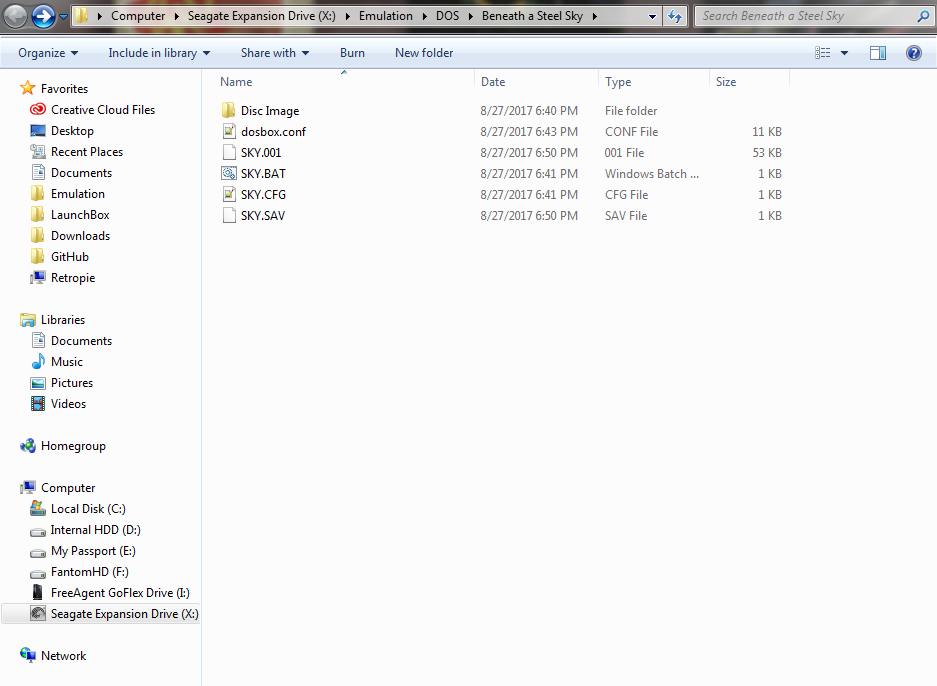Open the recent pages dropdown arrow

click(63, 17)
